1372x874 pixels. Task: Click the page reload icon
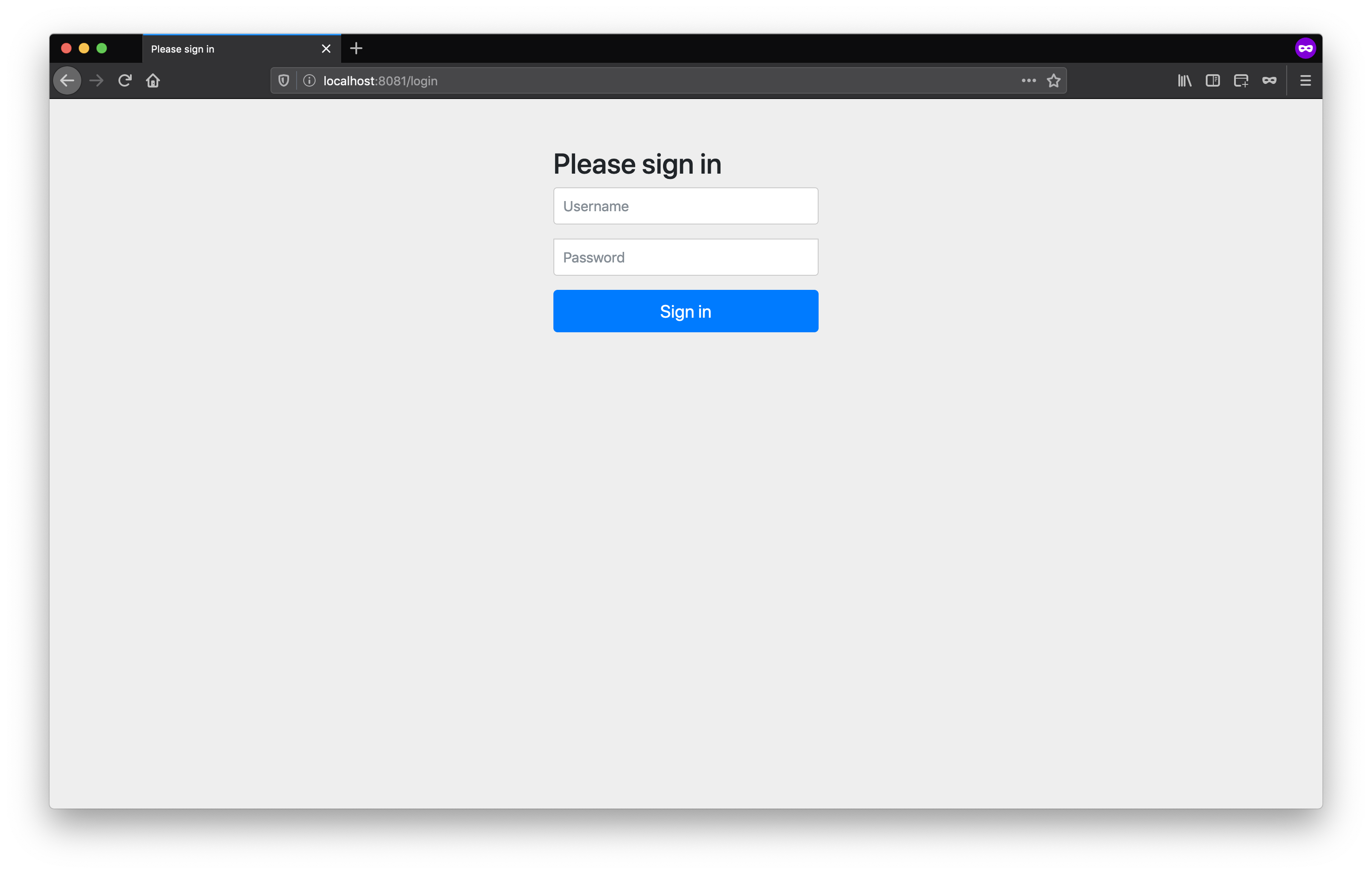124,80
